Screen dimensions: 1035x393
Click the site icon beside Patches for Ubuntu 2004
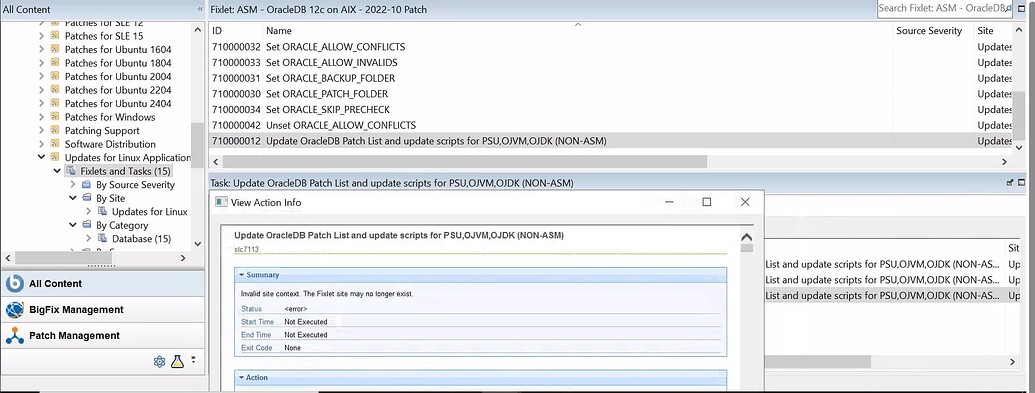click(x=55, y=77)
